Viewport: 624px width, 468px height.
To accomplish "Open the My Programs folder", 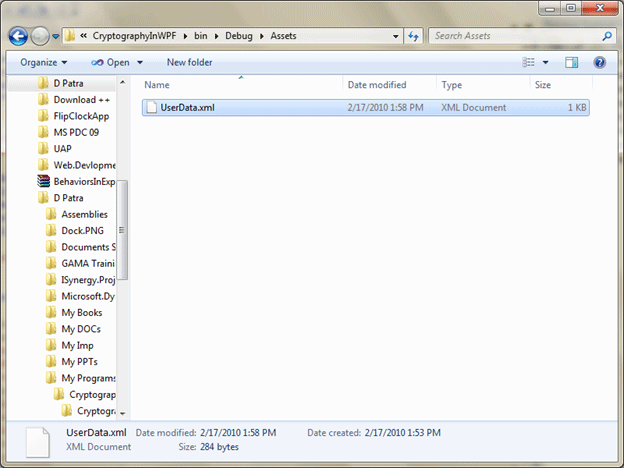I will (x=88, y=378).
